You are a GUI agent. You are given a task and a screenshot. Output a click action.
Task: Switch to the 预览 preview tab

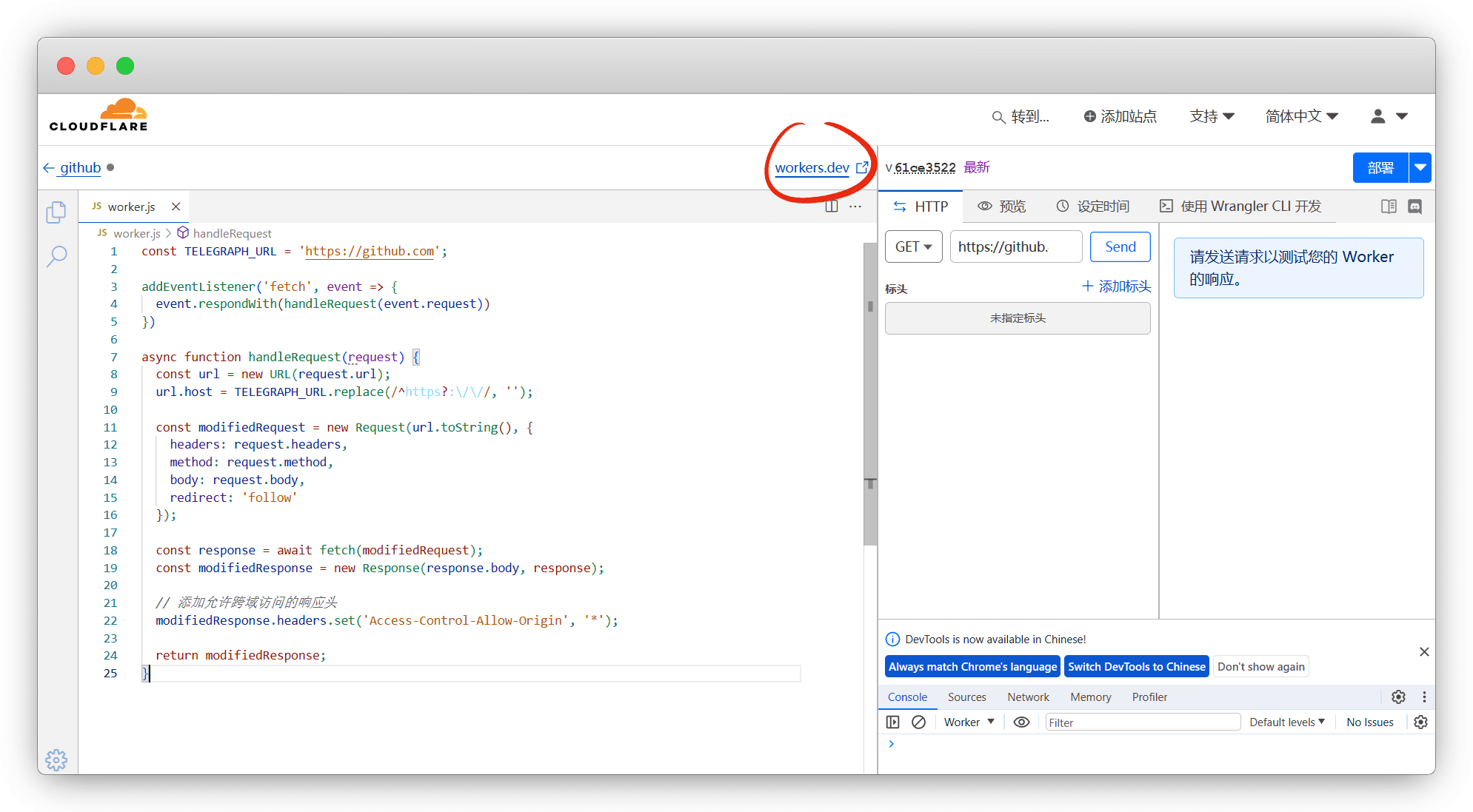coord(1002,207)
